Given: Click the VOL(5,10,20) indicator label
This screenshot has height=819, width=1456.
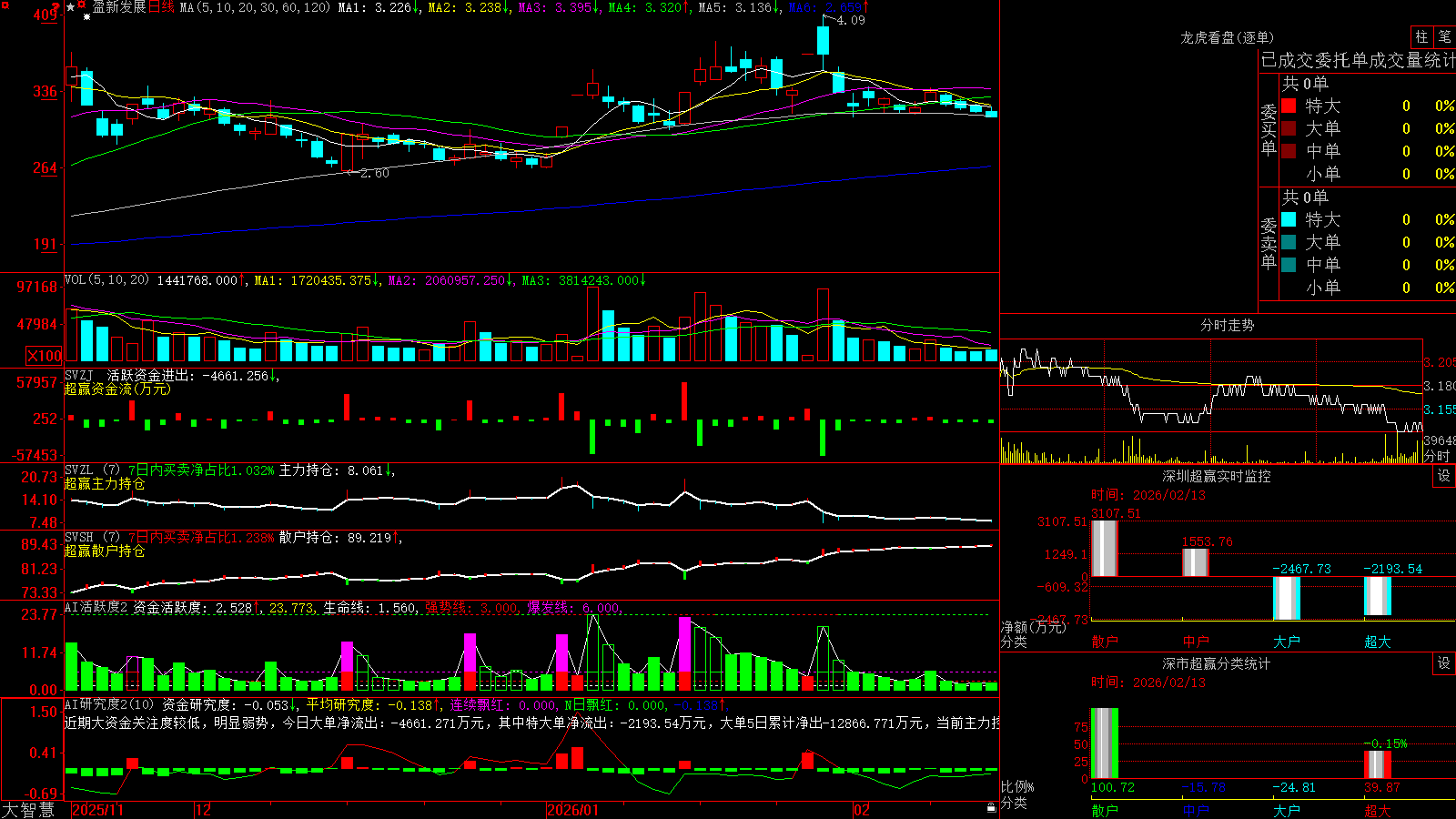Looking at the screenshot, I should 106,280.
